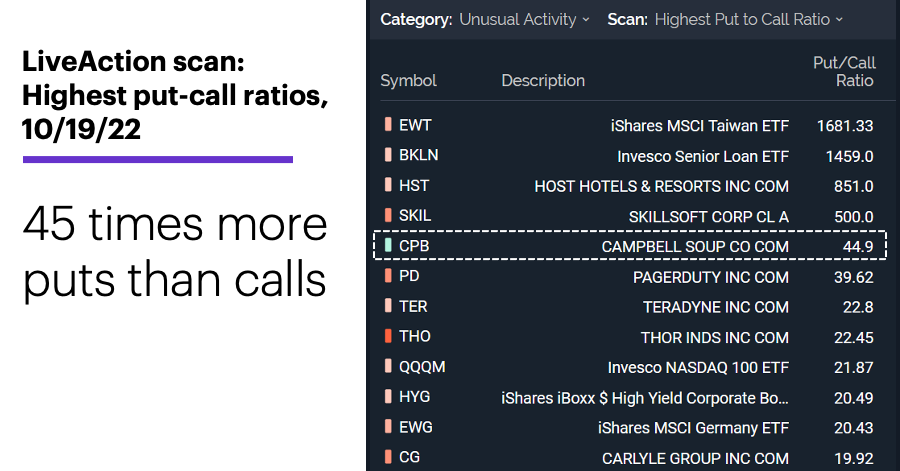Click Invesco NASDAQ 100 ETF description
900x471 pixels.
click(x=699, y=367)
